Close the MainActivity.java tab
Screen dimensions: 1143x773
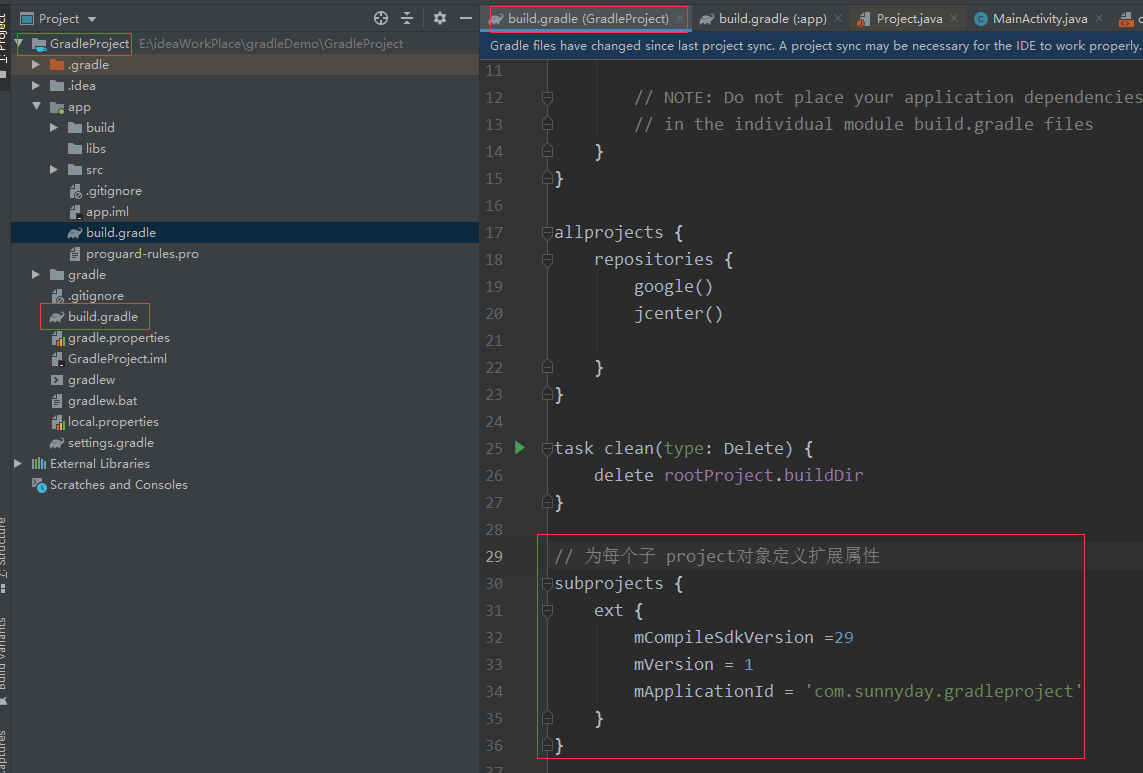click(x=1099, y=18)
